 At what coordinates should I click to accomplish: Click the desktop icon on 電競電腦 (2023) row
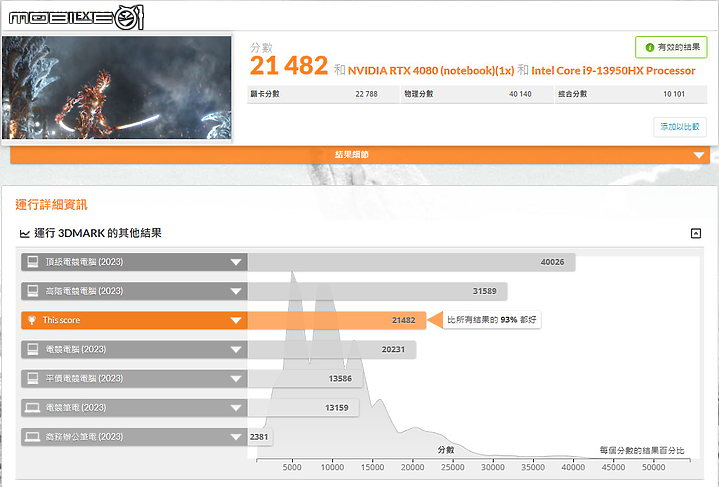33,349
